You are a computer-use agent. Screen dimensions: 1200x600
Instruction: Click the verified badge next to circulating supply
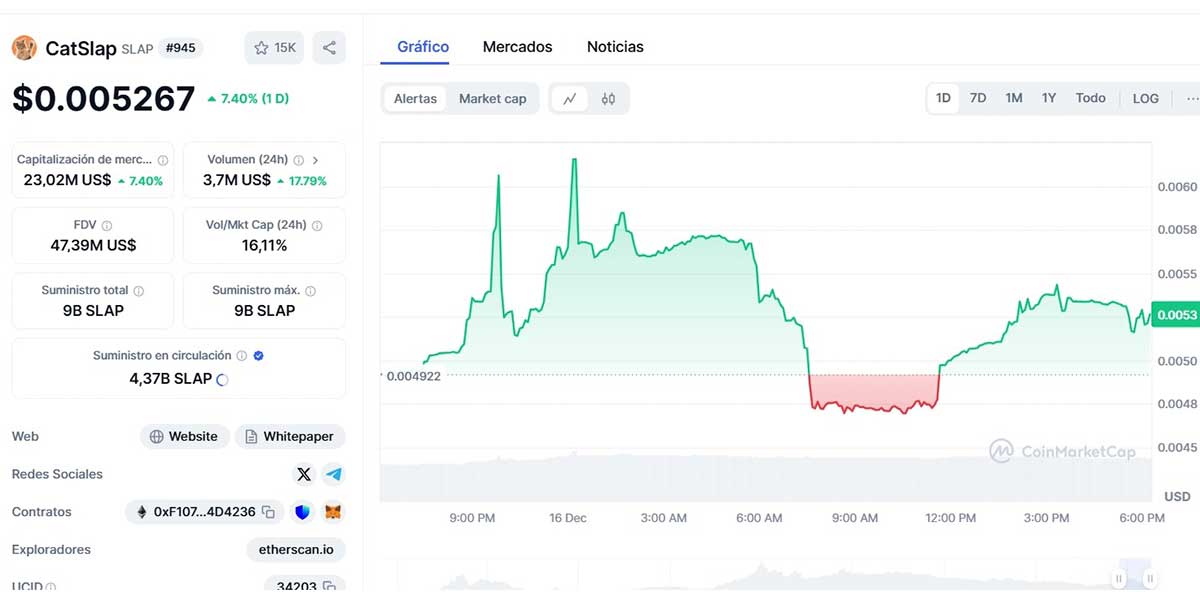259,356
